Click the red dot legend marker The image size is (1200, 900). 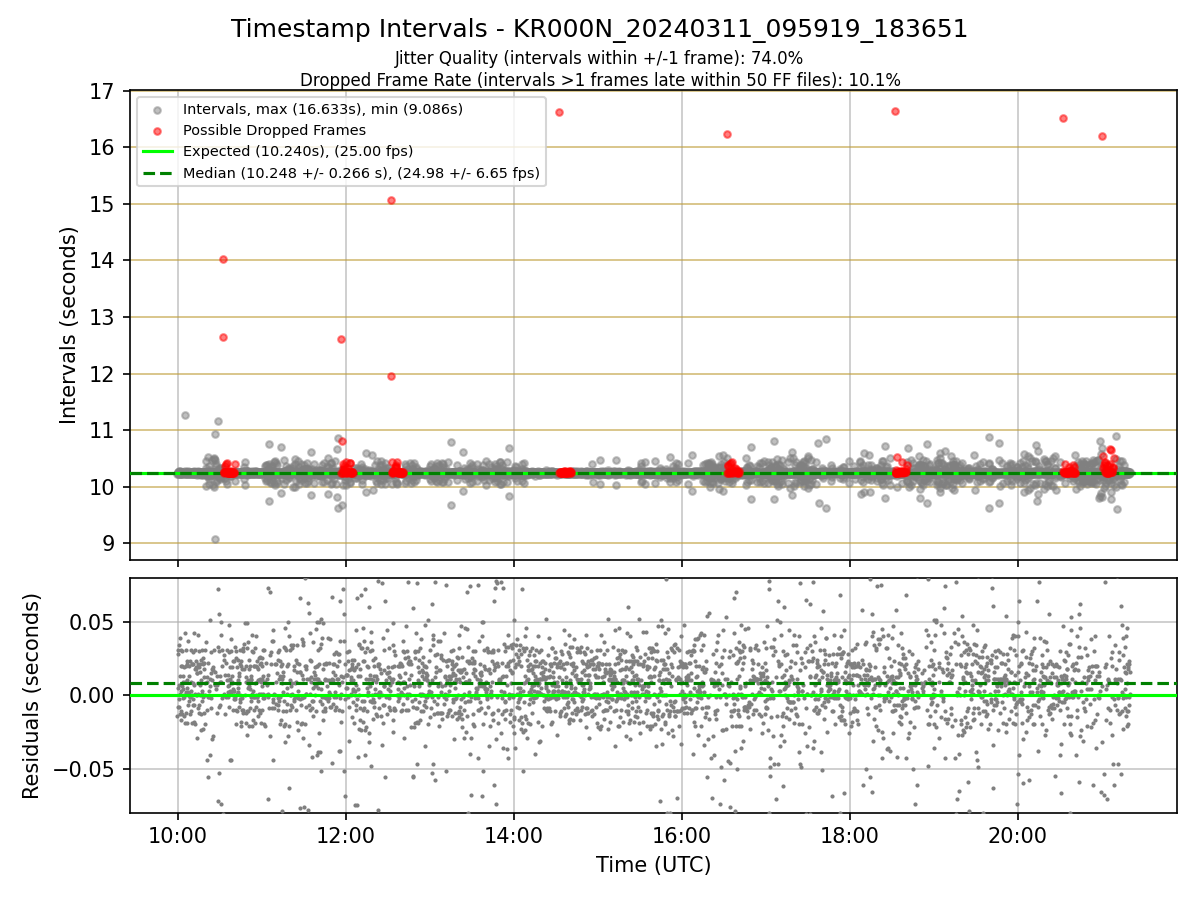(157, 130)
